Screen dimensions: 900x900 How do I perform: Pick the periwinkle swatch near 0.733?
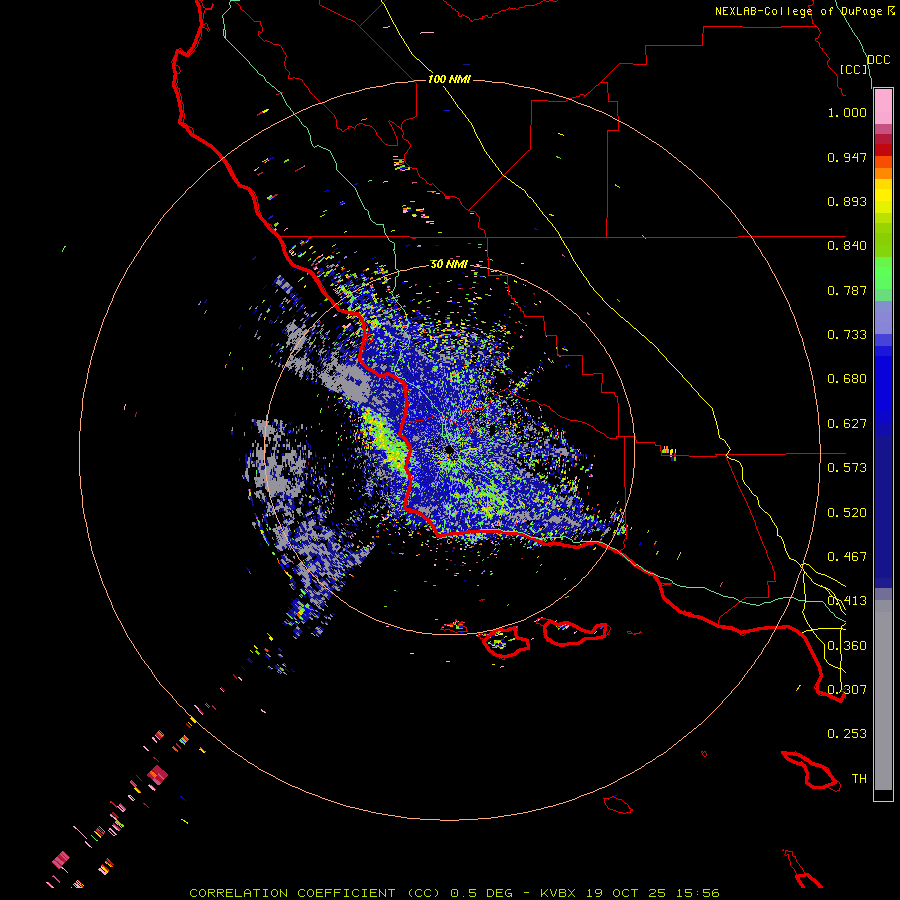[883, 317]
